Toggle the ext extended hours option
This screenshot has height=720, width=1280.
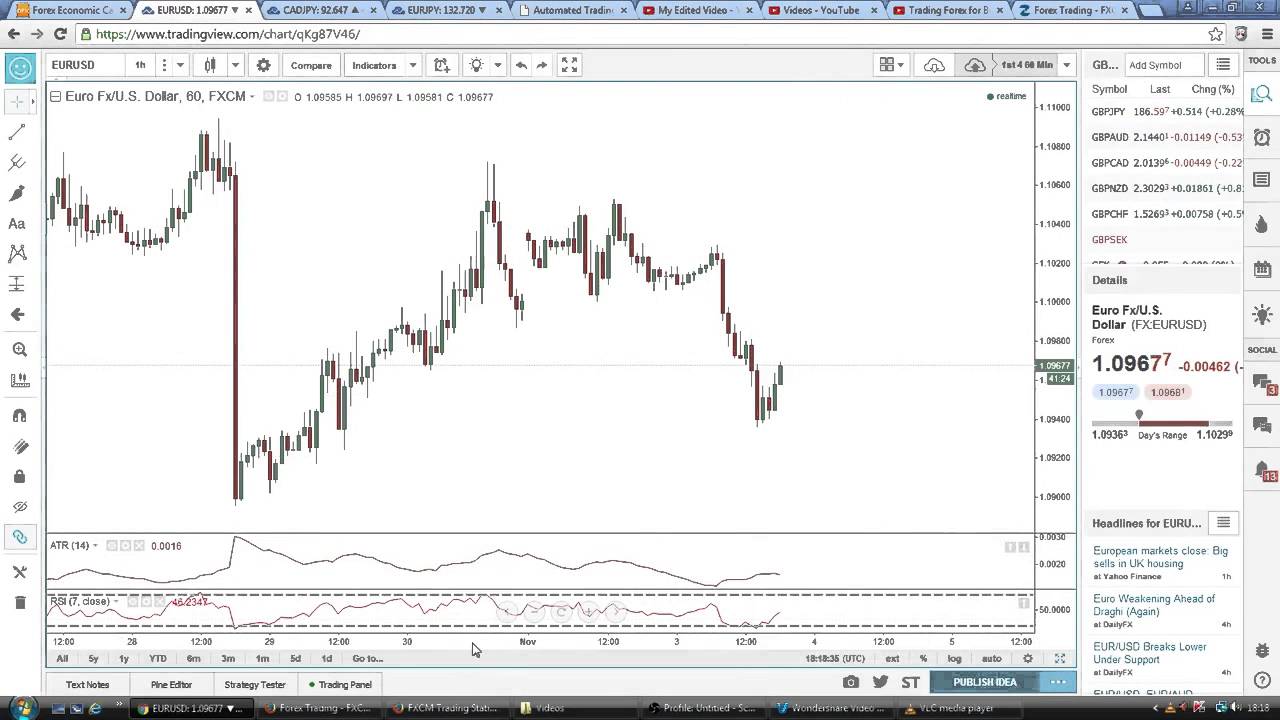892,658
